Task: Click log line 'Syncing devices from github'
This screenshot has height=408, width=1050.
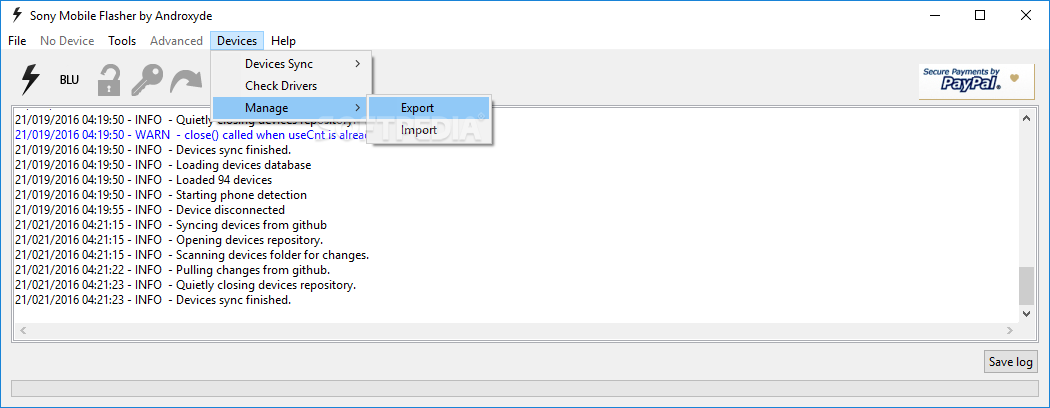Action: (171, 225)
